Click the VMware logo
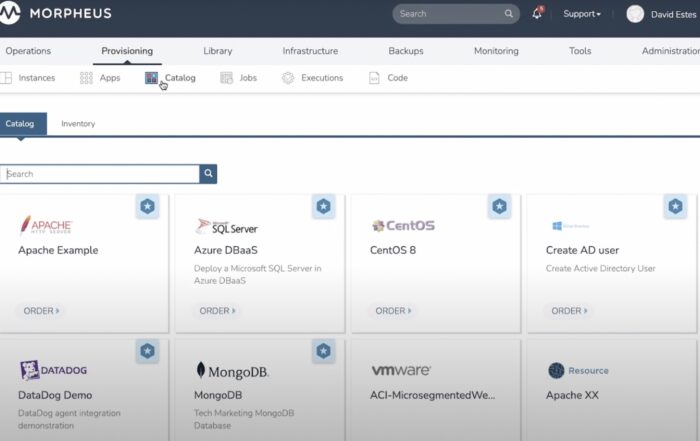Screen dimensions: 700x441 (401, 370)
